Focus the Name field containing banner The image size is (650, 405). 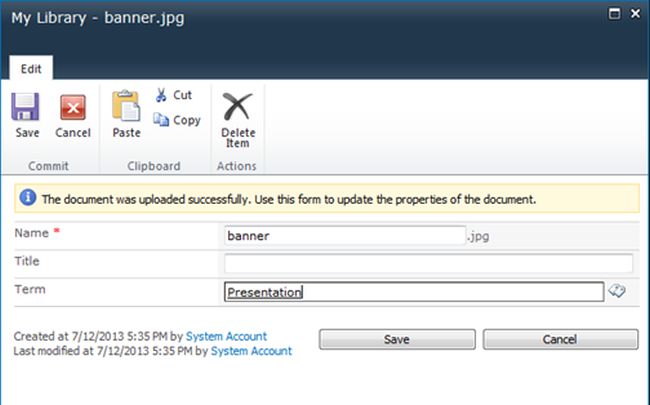click(345, 236)
